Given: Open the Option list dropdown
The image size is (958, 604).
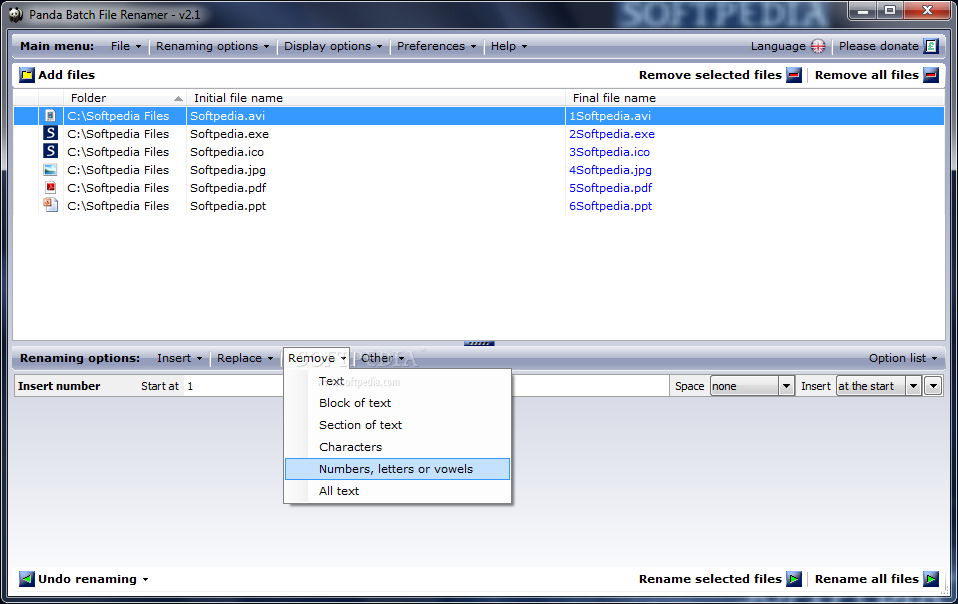Looking at the screenshot, I should [x=903, y=358].
